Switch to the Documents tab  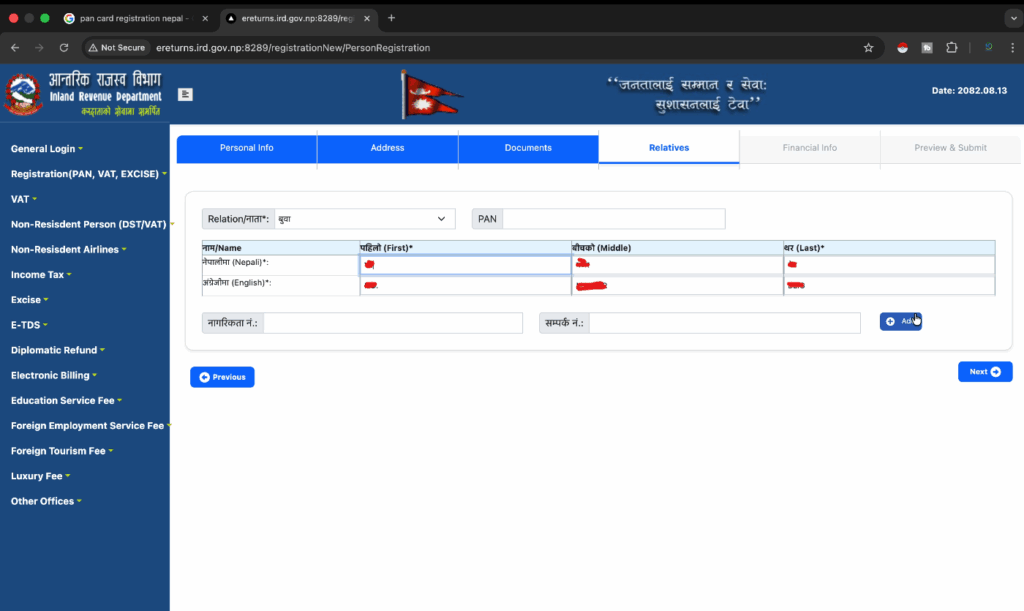coord(528,148)
